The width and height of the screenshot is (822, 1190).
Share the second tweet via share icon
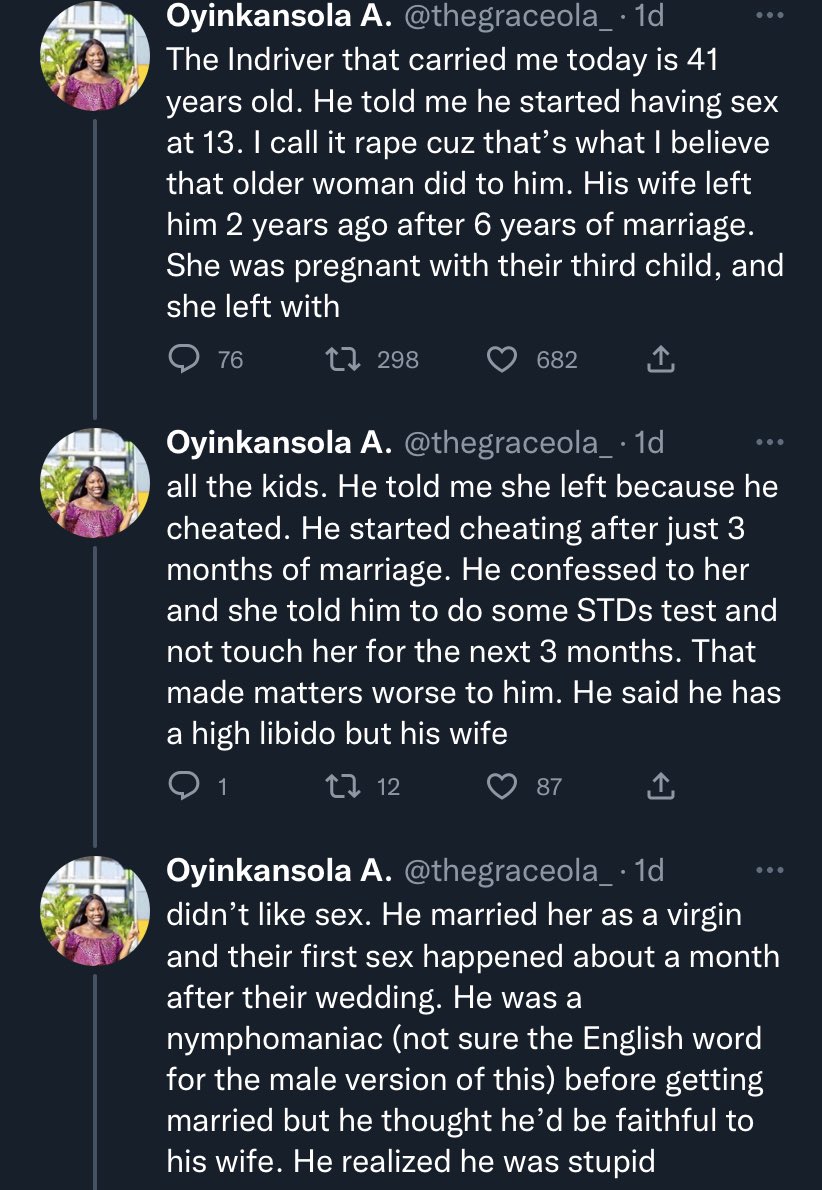pos(658,787)
